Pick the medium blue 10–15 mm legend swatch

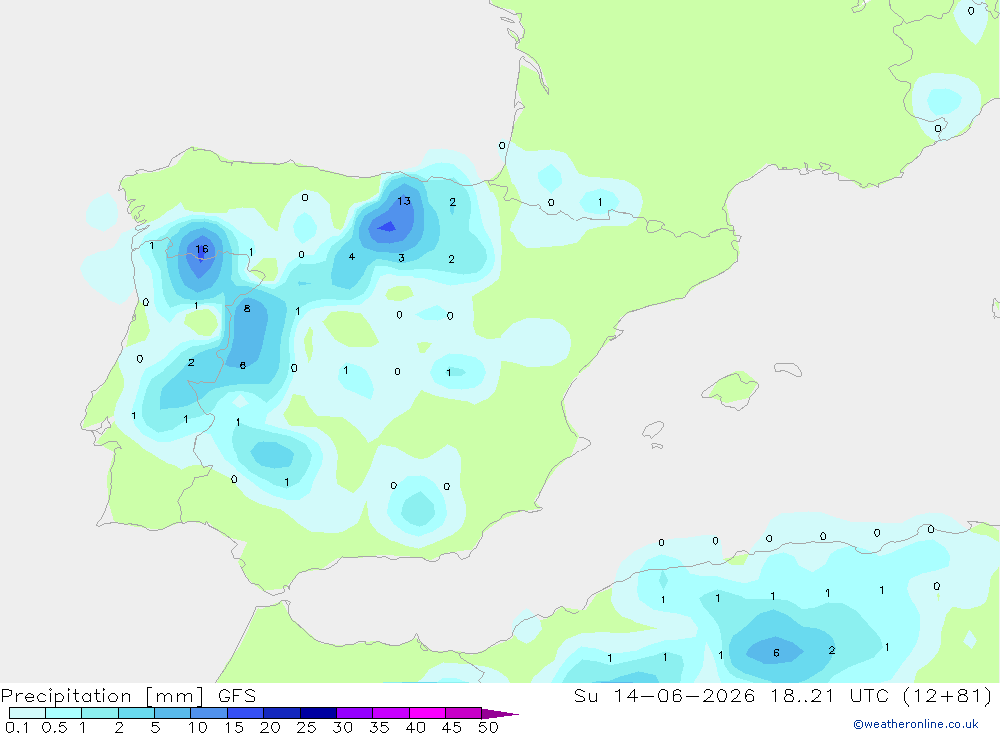pos(209,713)
